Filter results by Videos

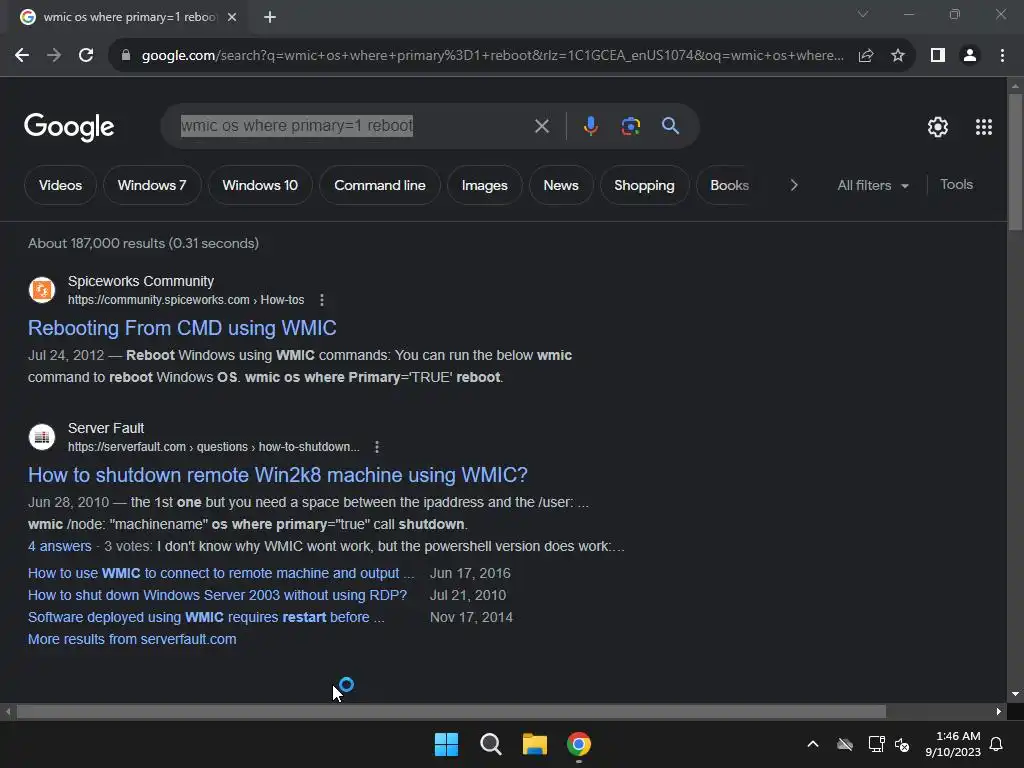coord(60,185)
